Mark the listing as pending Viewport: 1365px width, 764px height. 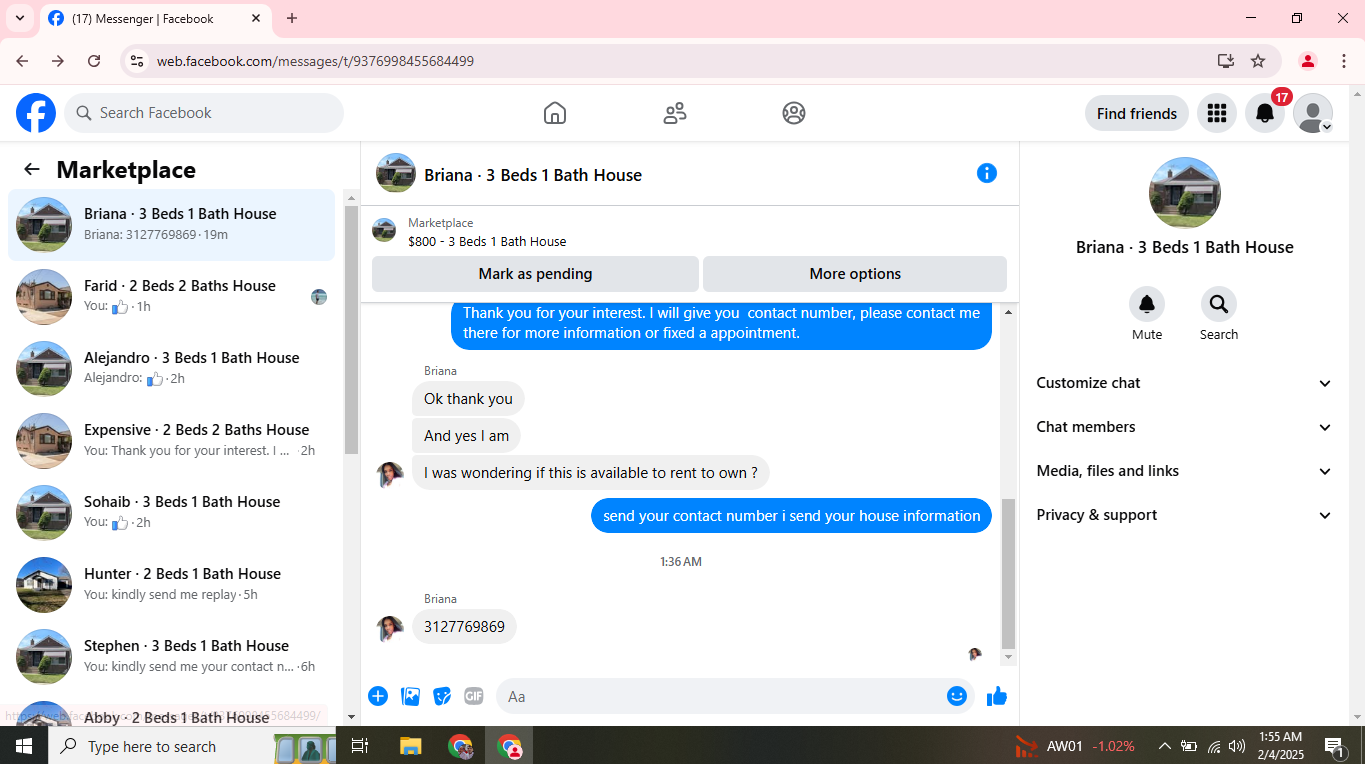(x=535, y=274)
